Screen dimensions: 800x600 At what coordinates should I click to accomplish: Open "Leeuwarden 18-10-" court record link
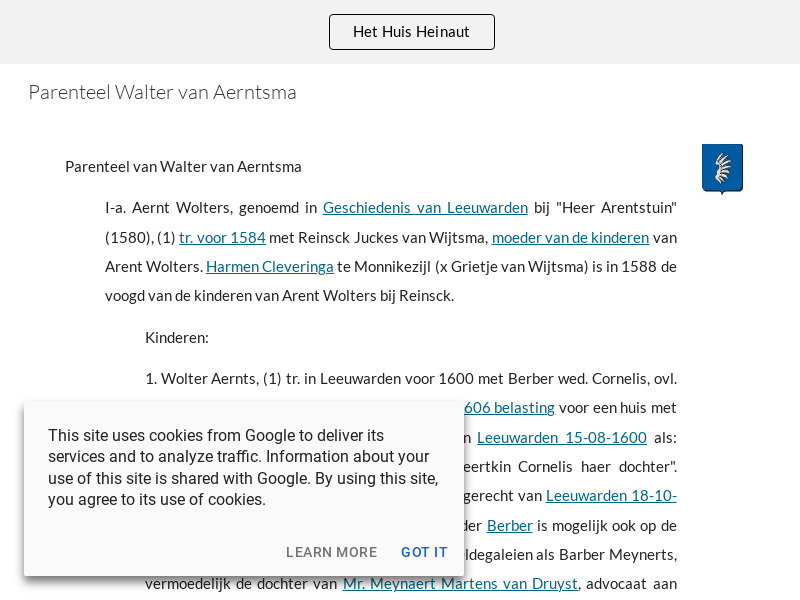pyautogui.click(x=611, y=495)
